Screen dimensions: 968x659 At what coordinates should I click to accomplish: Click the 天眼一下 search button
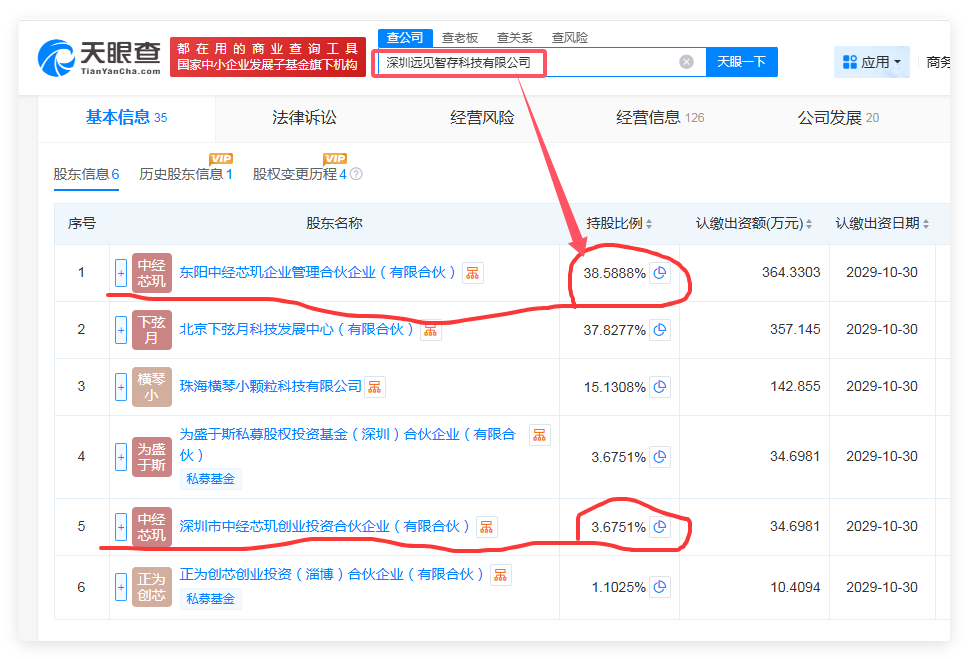[x=741, y=62]
